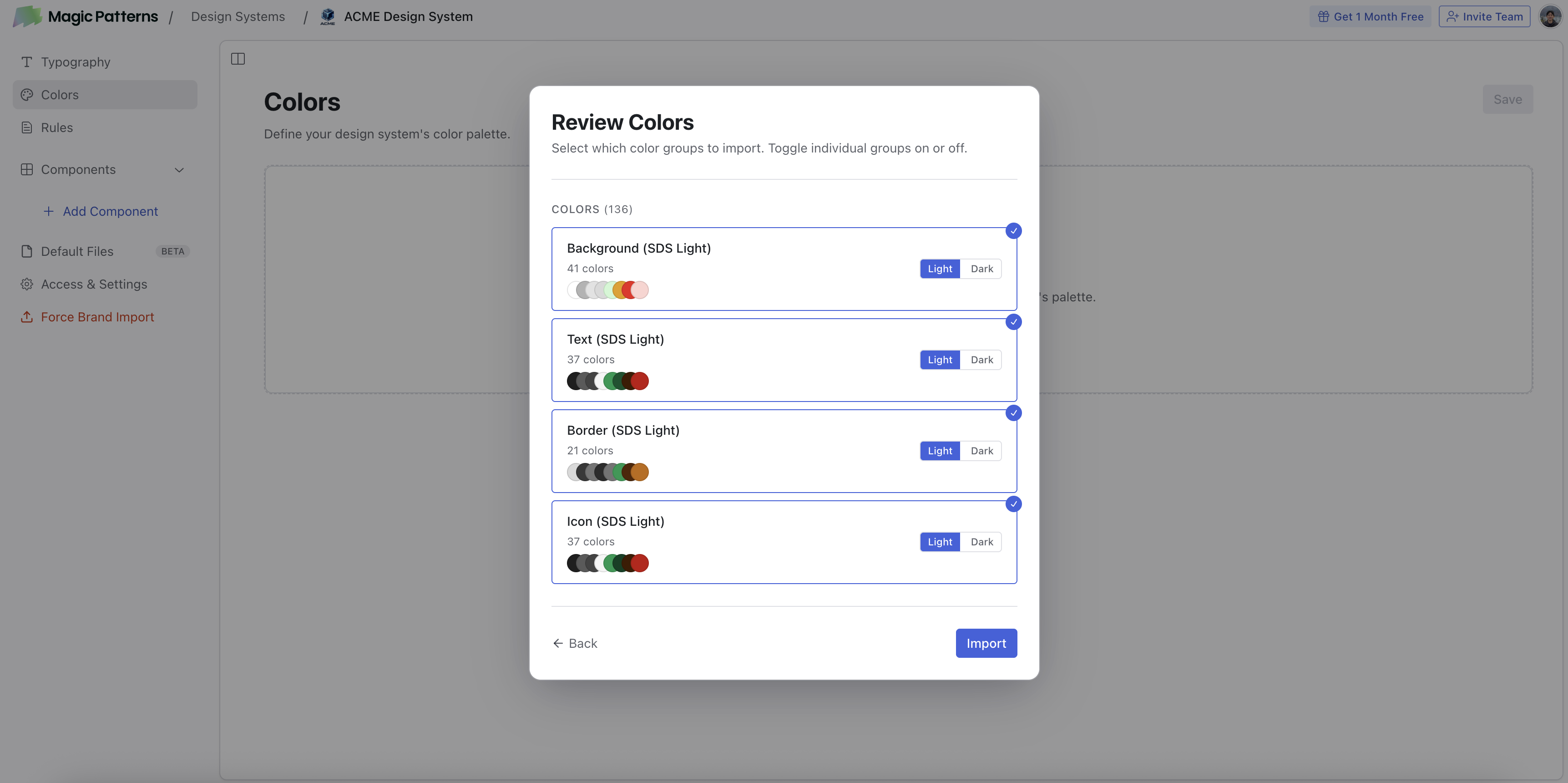Click the Import button
Viewport: 1568px width, 783px height.
(x=986, y=643)
